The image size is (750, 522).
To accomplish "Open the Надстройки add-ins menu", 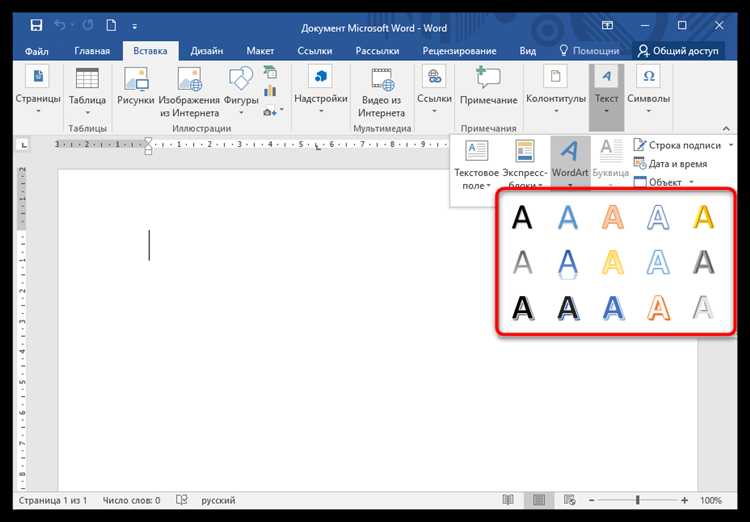I will 320,91.
